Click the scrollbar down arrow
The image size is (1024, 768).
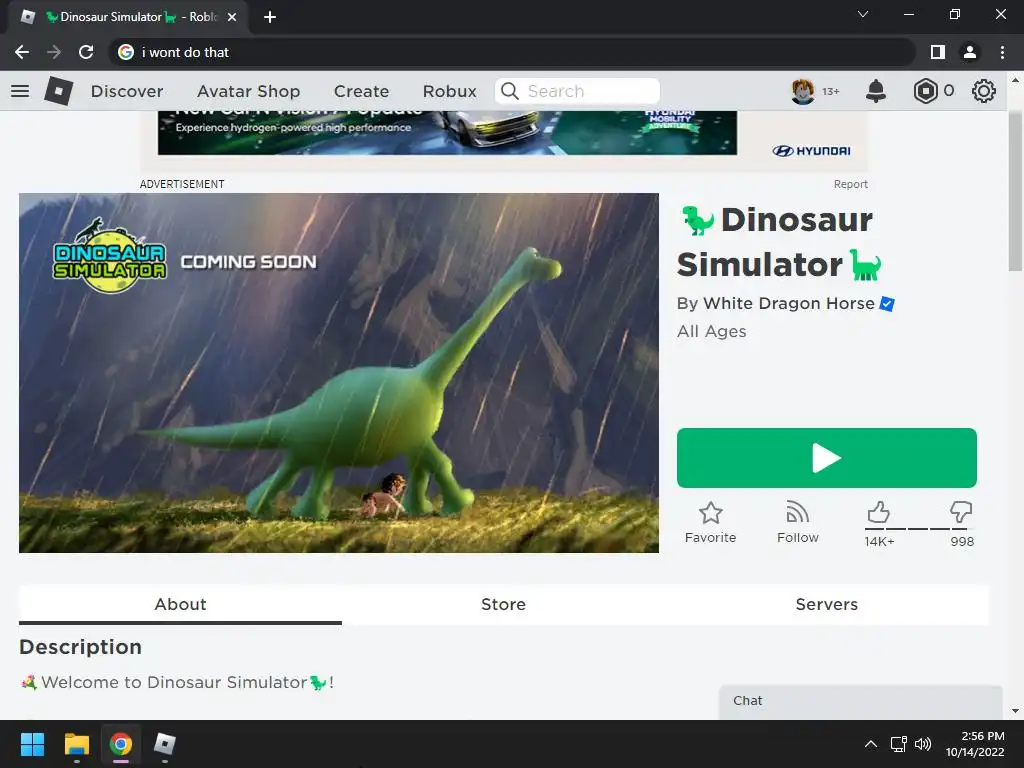[1015, 711]
